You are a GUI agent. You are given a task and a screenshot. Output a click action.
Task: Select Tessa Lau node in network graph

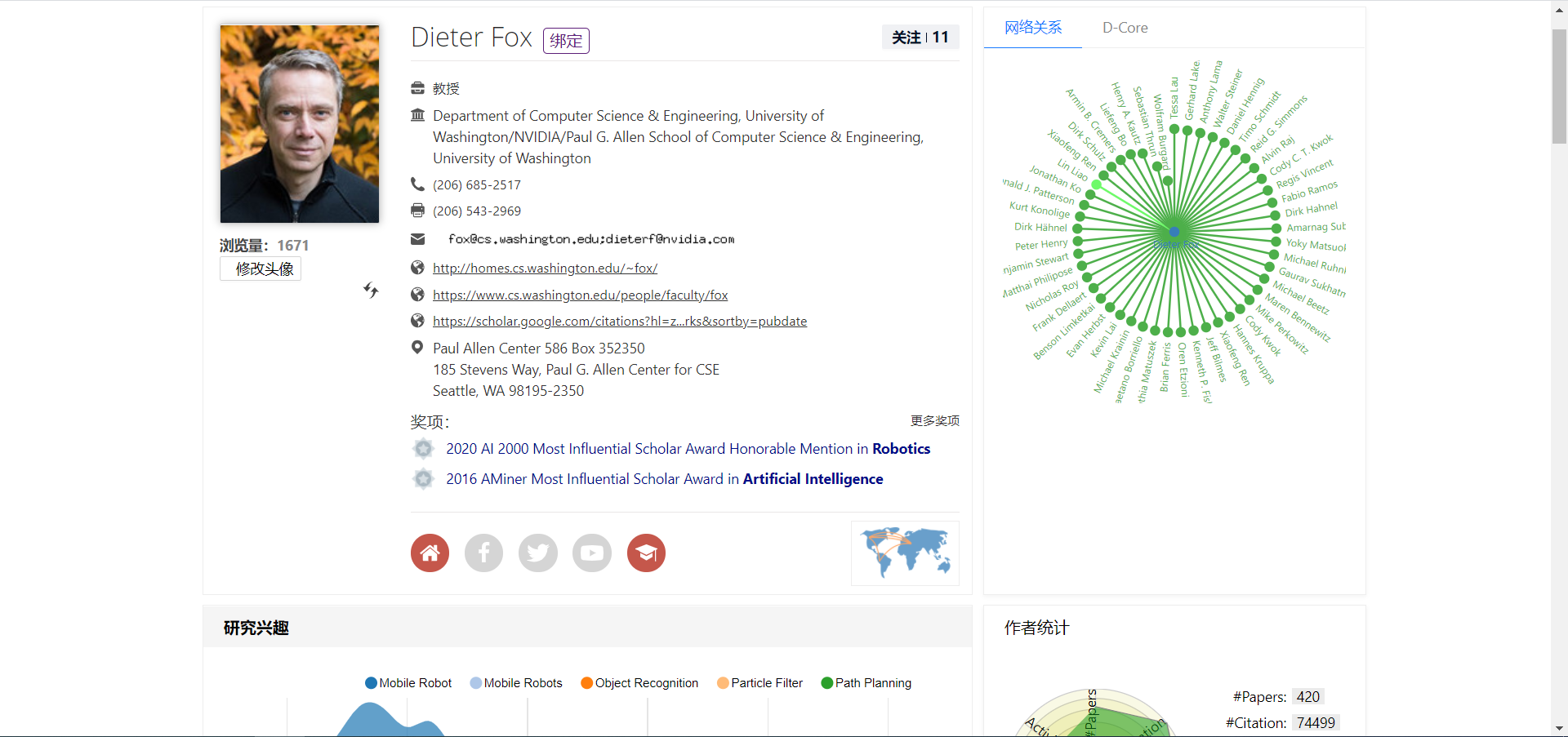tap(1174, 129)
